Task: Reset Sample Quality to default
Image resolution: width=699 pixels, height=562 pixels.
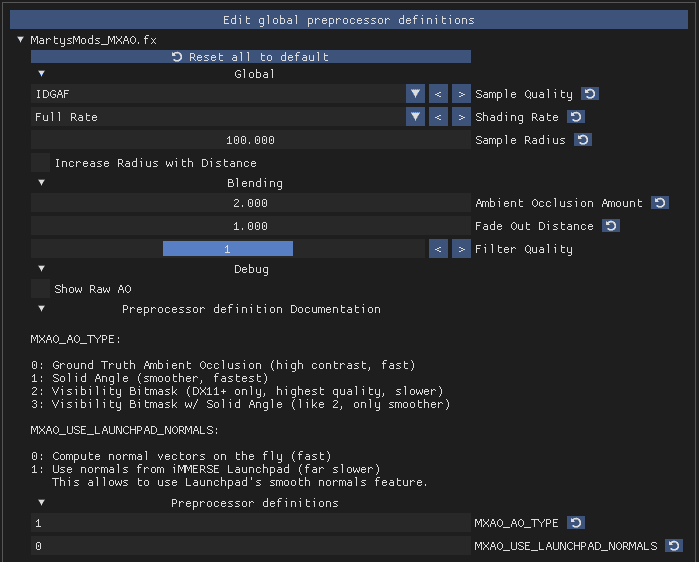Action: coord(590,94)
